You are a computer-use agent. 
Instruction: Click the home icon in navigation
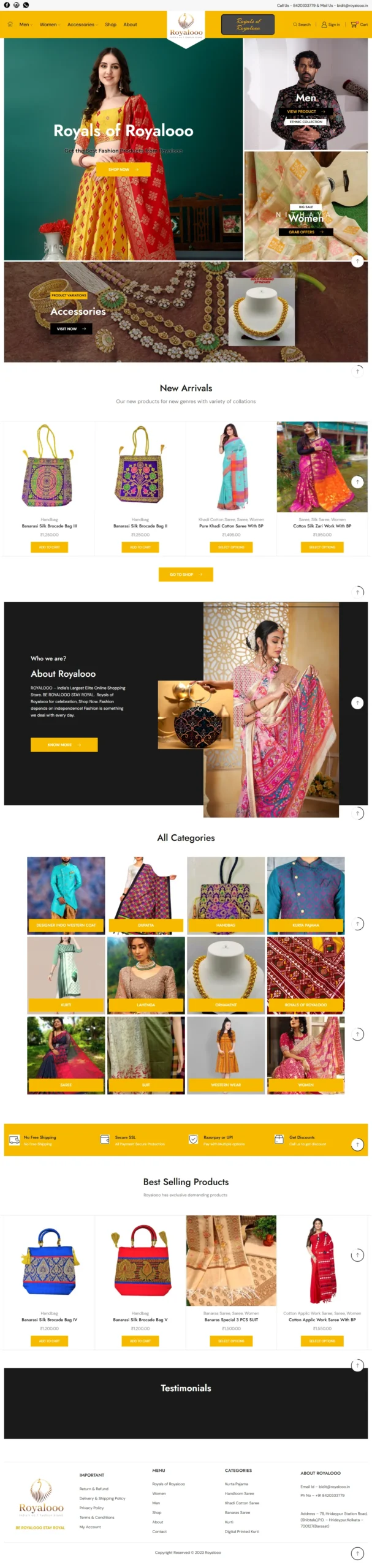10,24
